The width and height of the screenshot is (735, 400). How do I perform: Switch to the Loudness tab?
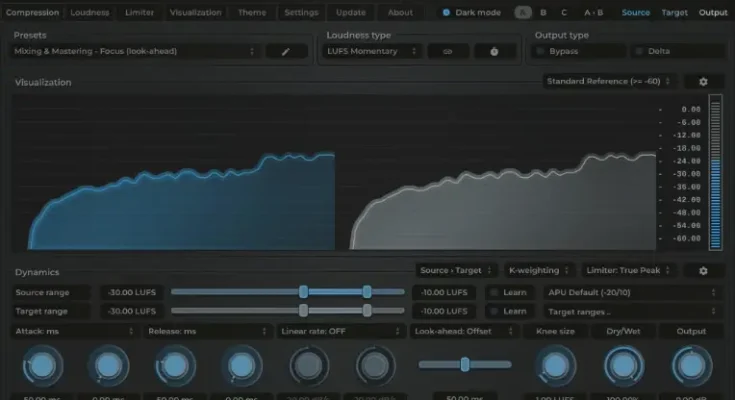click(90, 13)
